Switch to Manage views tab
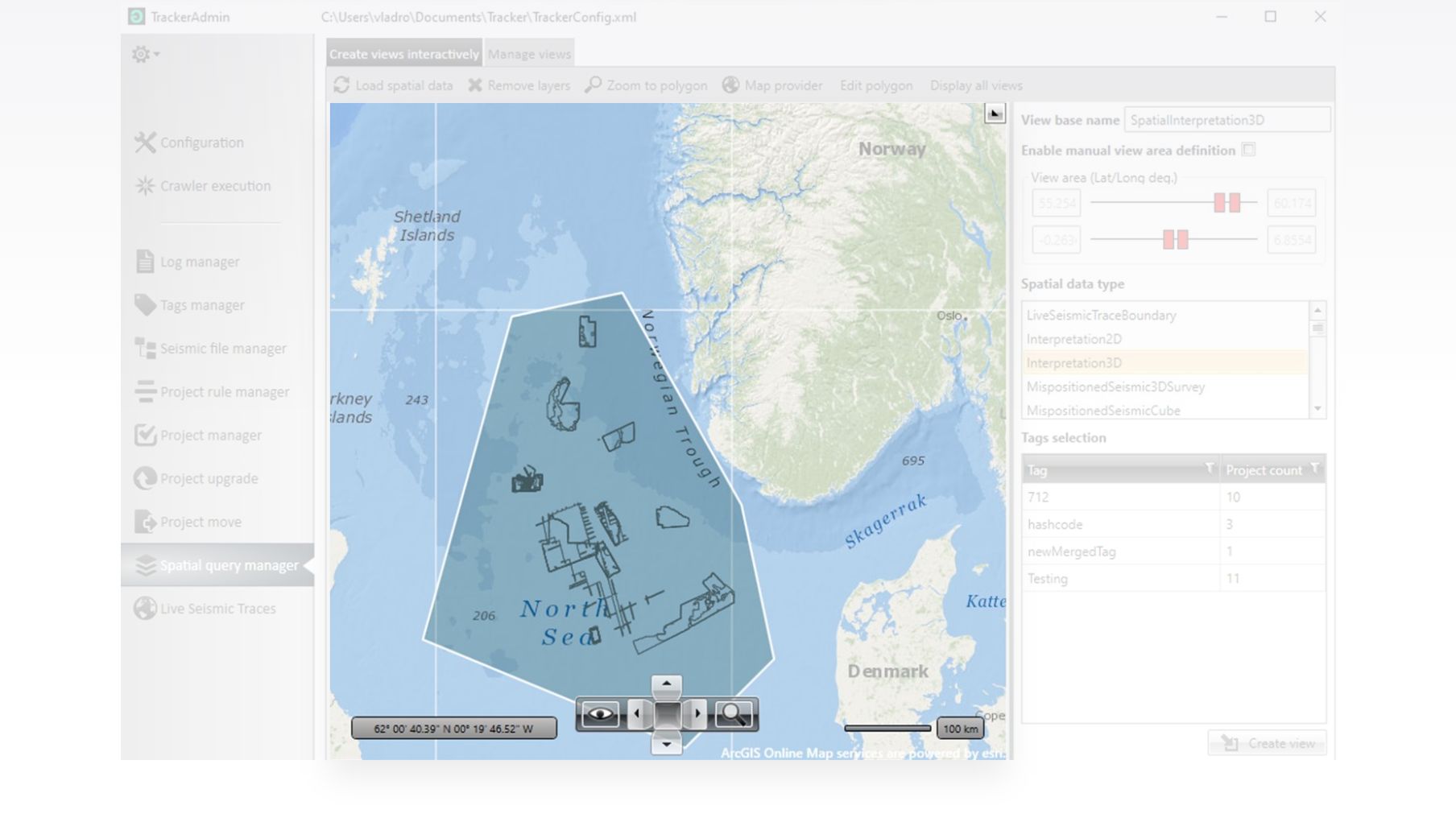 (x=529, y=54)
